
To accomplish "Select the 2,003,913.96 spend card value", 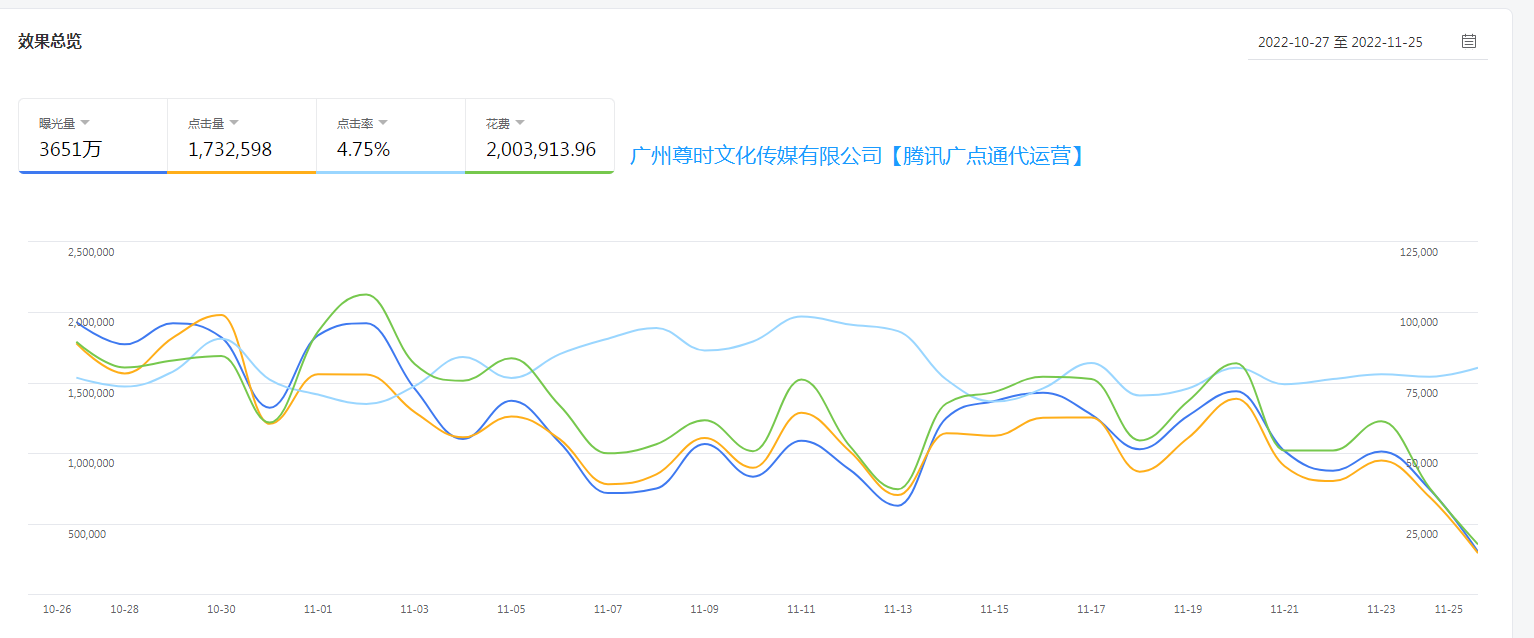I will [541, 150].
